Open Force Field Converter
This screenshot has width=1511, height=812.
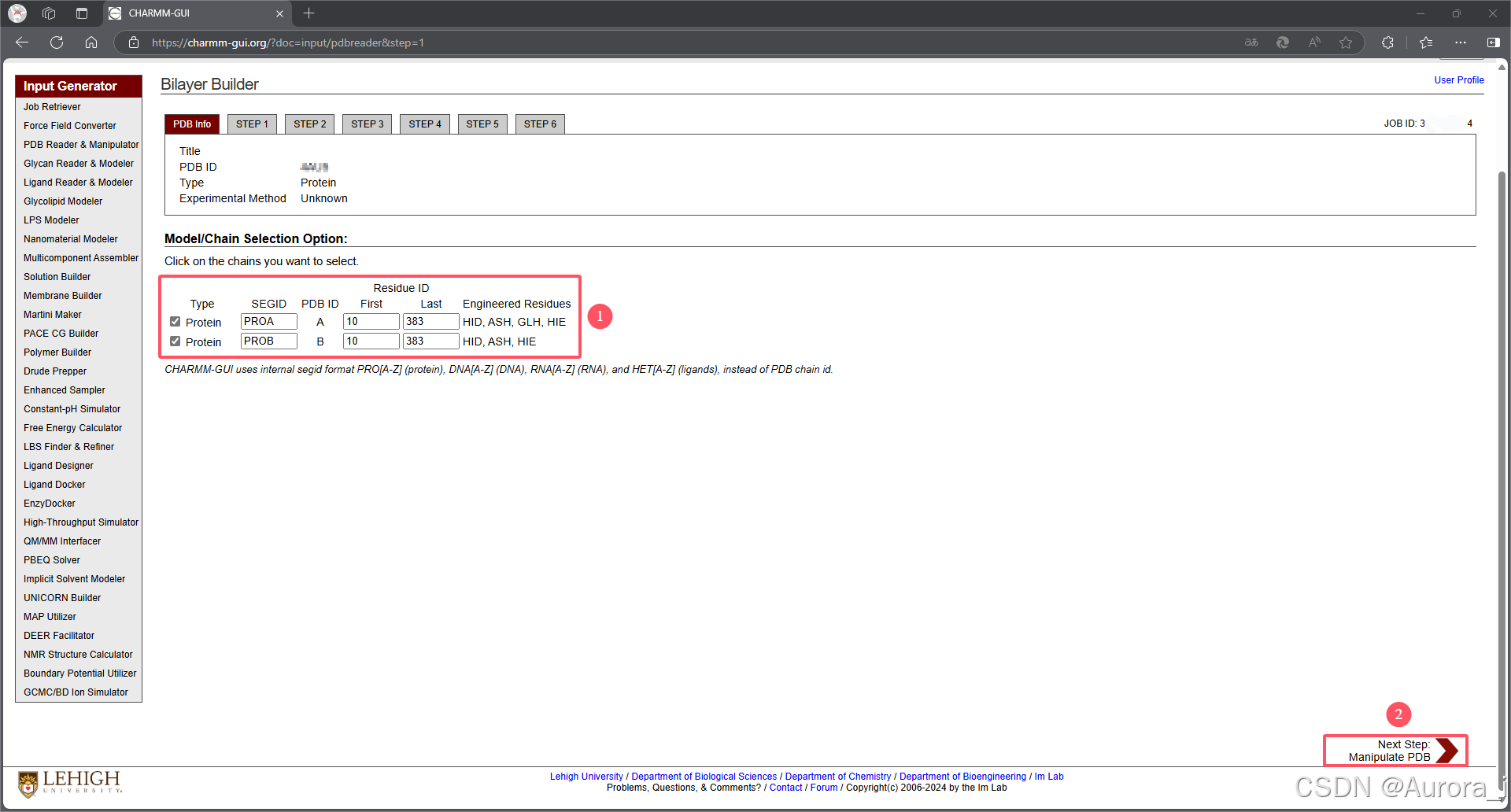coord(70,126)
